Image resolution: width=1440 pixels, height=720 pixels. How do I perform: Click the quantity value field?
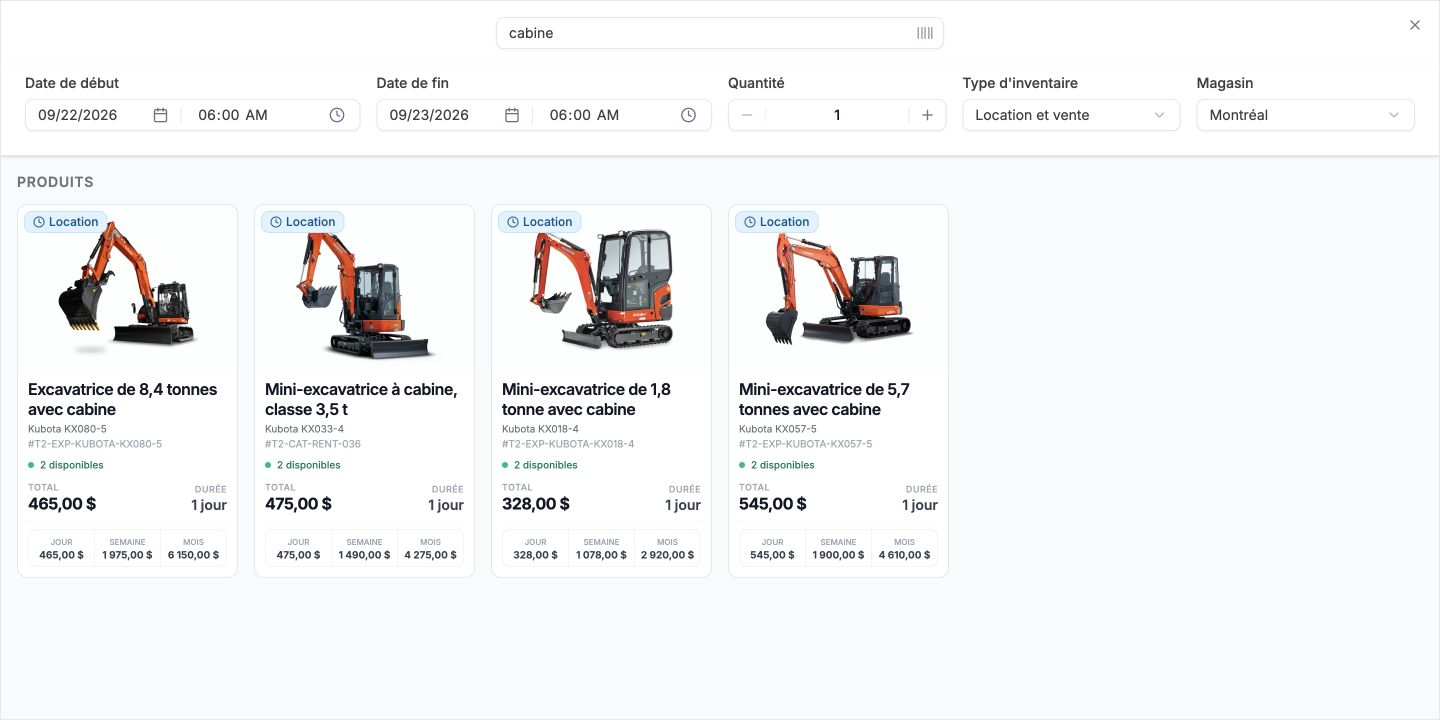[x=837, y=115]
